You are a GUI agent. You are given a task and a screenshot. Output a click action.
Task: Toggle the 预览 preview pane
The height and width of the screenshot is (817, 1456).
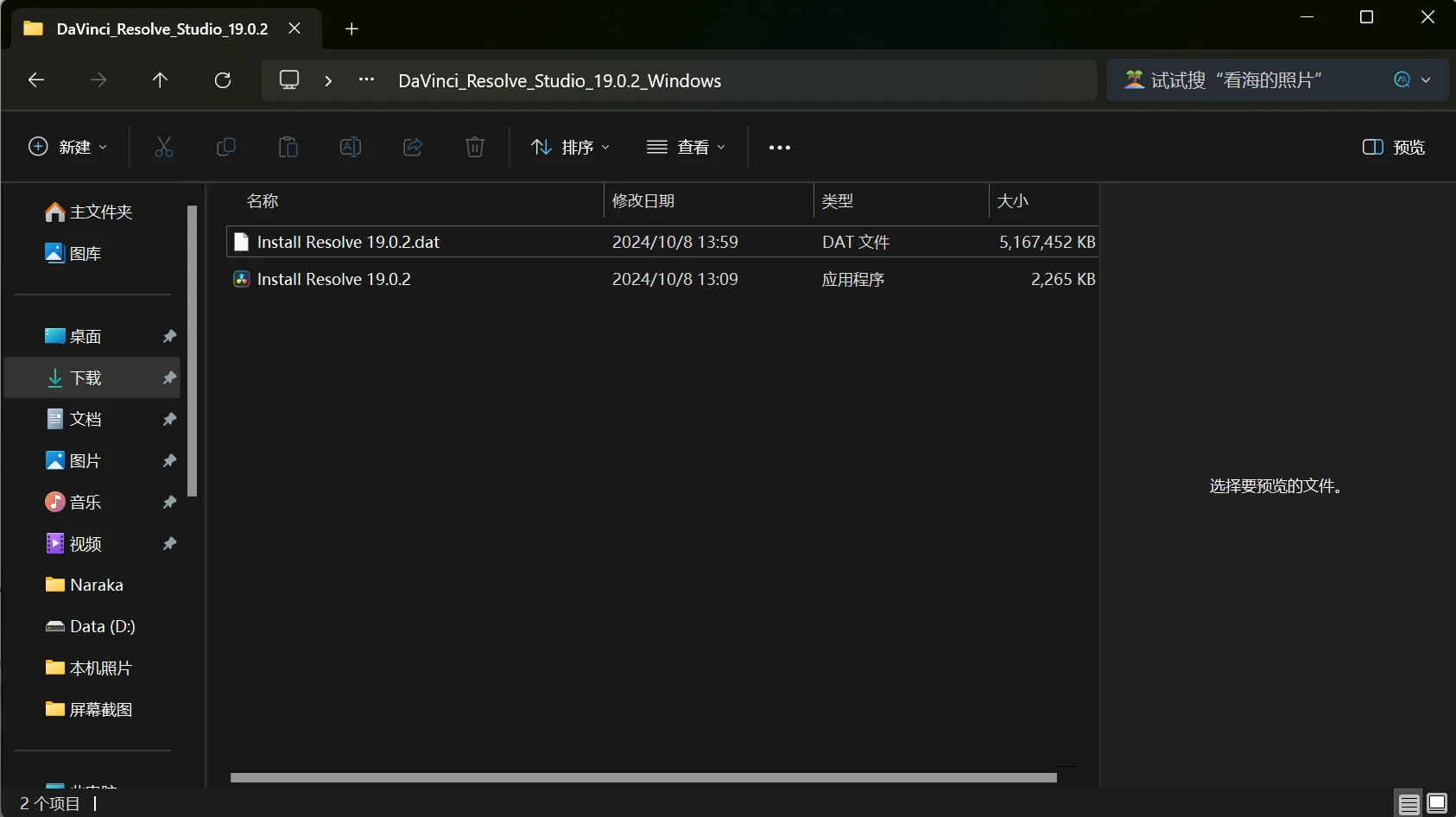tap(1392, 147)
